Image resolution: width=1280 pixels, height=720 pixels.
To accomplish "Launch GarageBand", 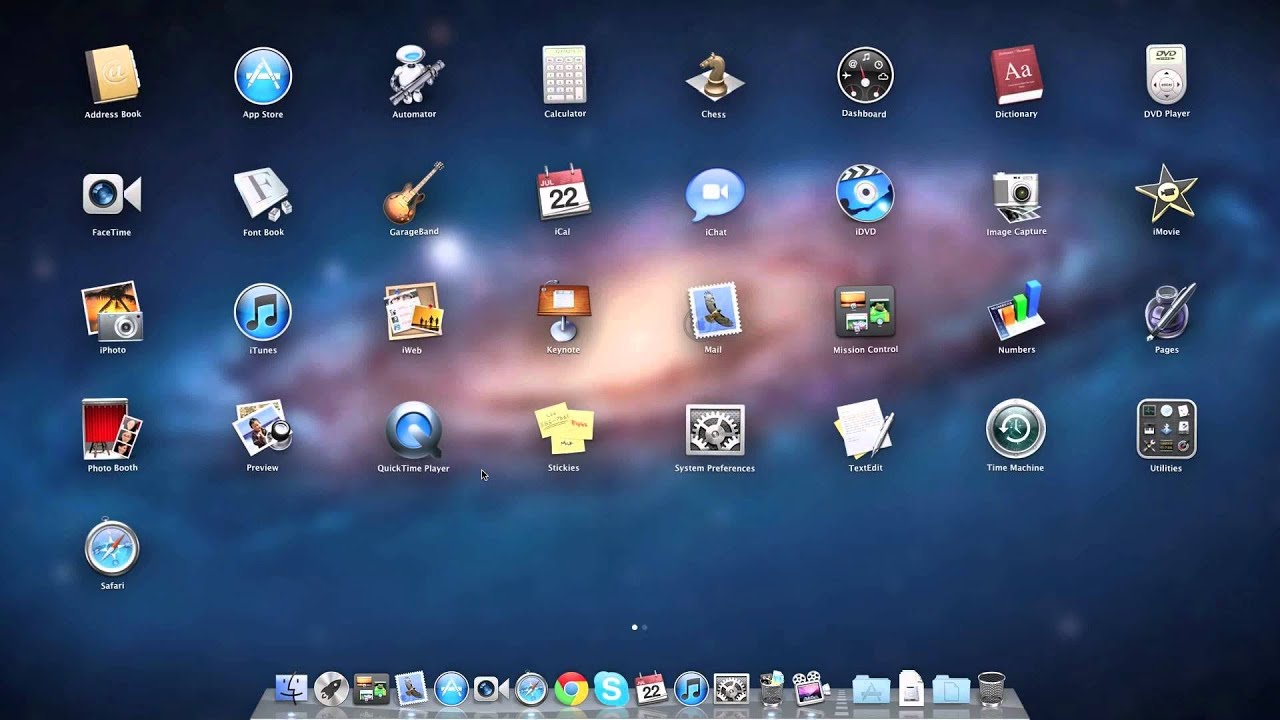I will tap(414, 193).
